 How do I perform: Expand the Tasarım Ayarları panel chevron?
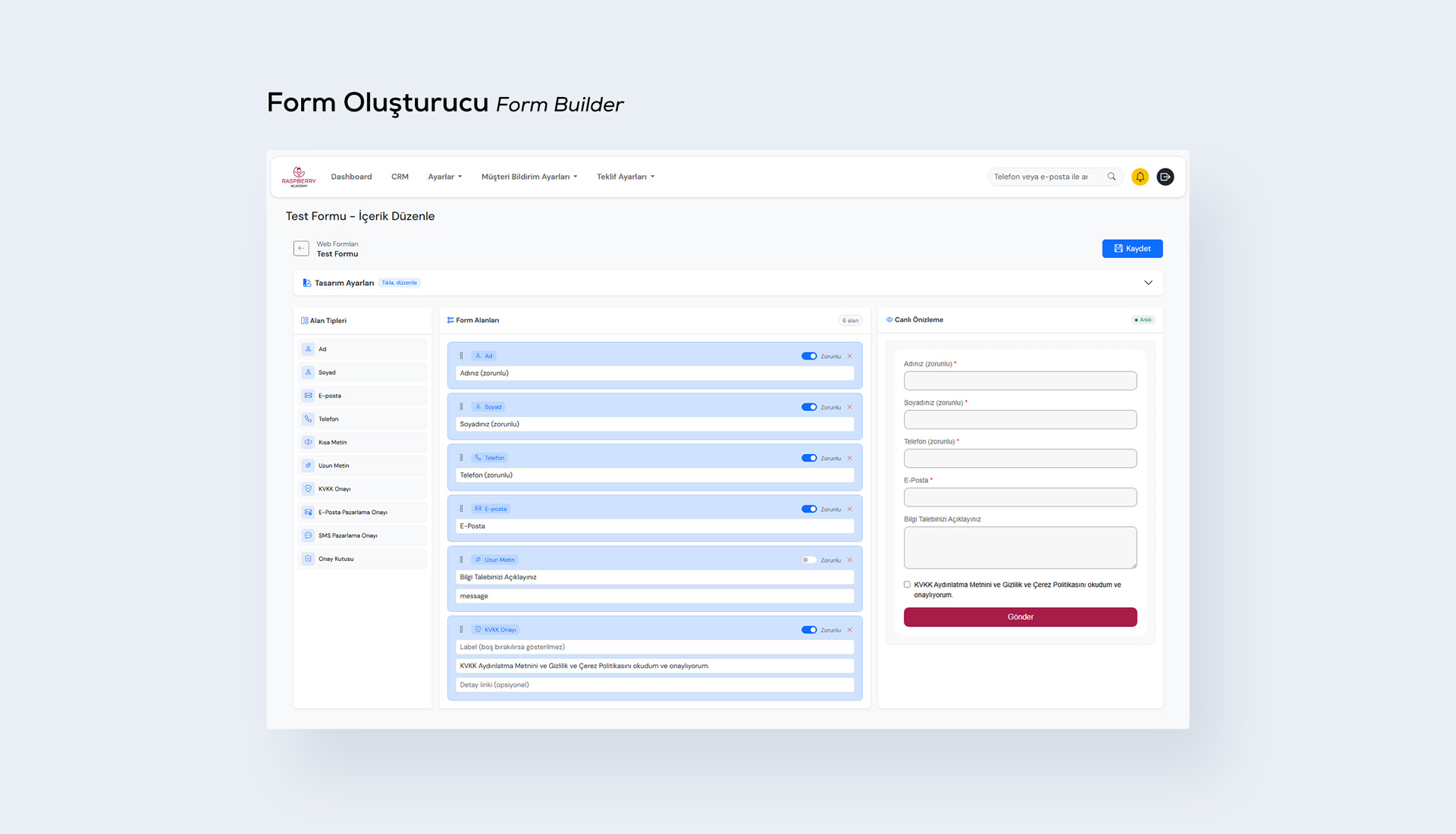[x=1148, y=283]
